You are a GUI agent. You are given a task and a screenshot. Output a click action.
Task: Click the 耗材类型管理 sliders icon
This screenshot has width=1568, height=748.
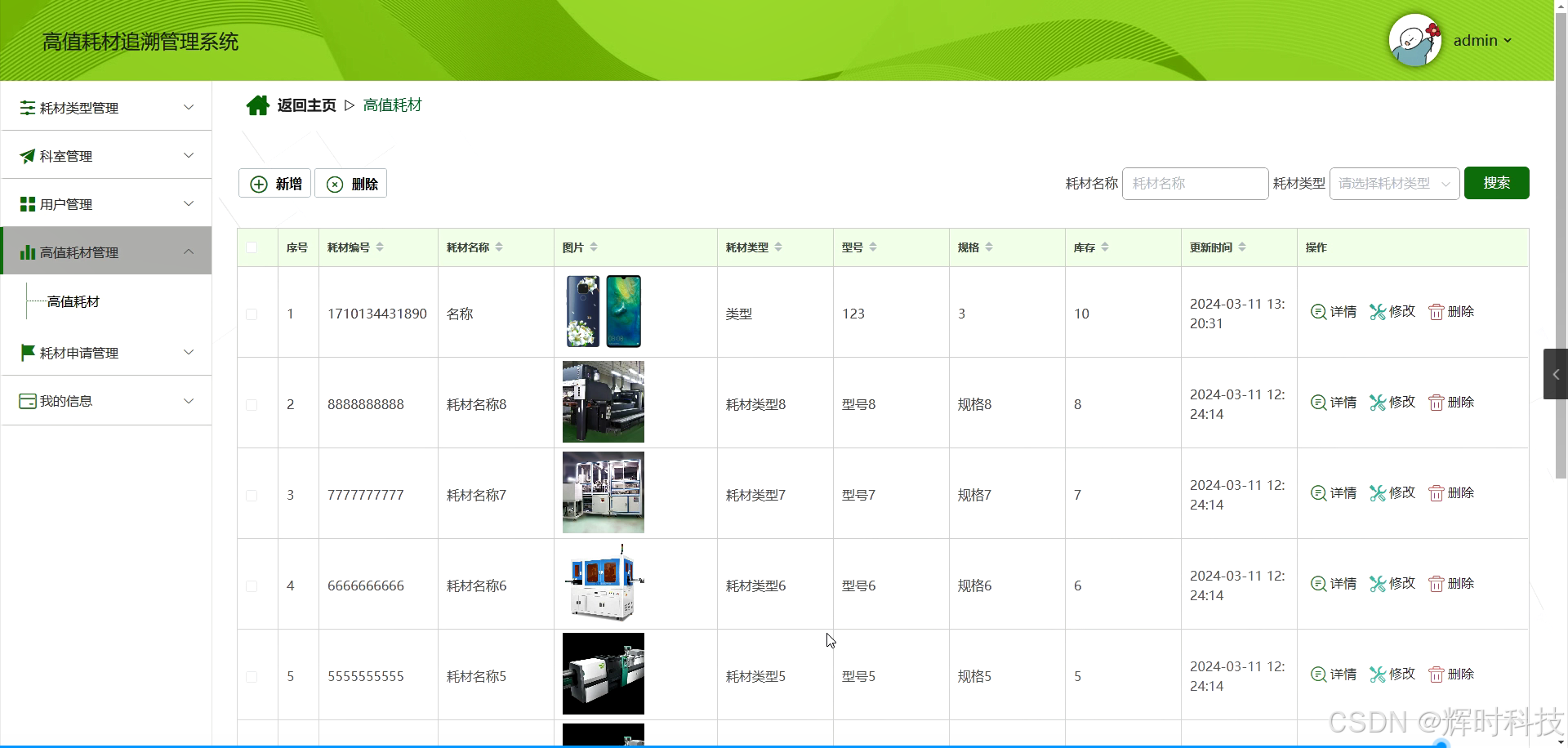(x=28, y=108)
